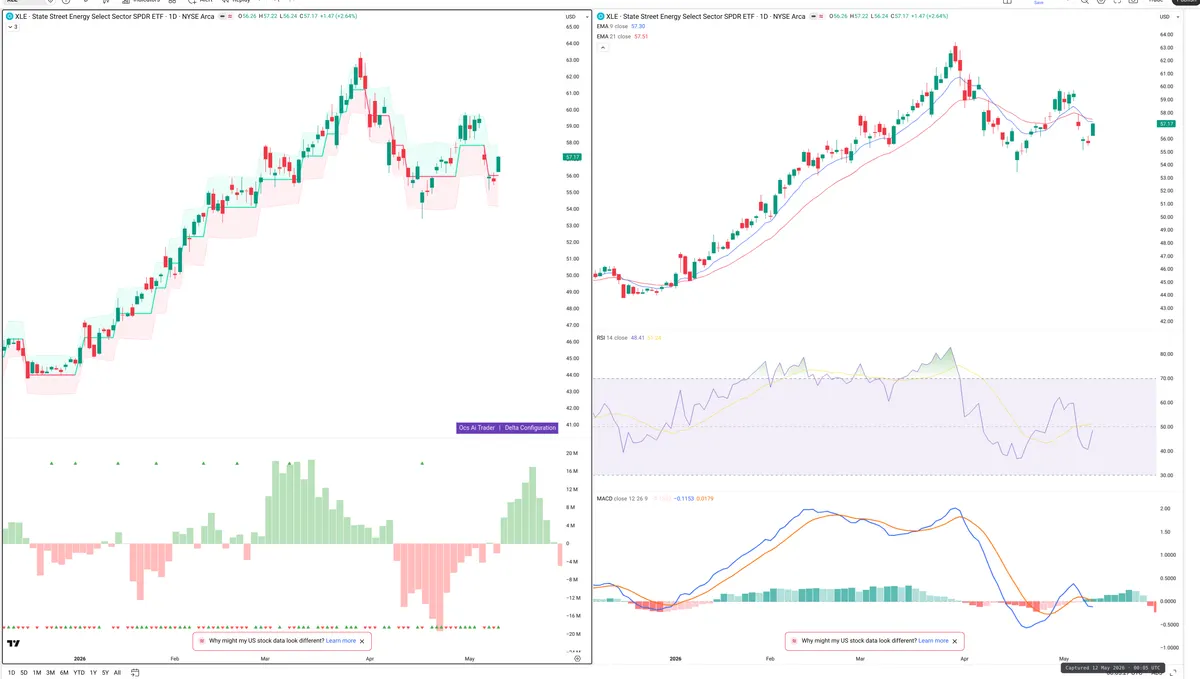Image resolution: width=1200 pixels, height=679 pixels.
Task: Click the market status flag icons in the right chart title
Action: pos(816,17)
